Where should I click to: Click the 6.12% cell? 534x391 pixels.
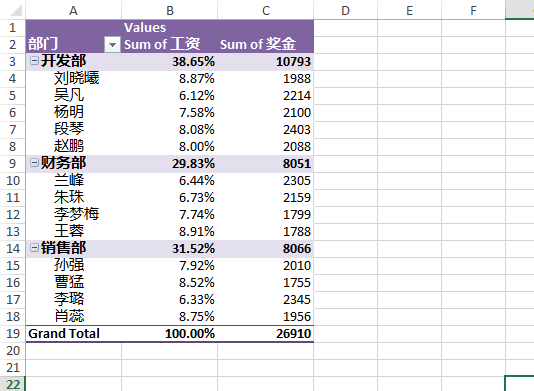pyautogui.click(x=170, y=95)
